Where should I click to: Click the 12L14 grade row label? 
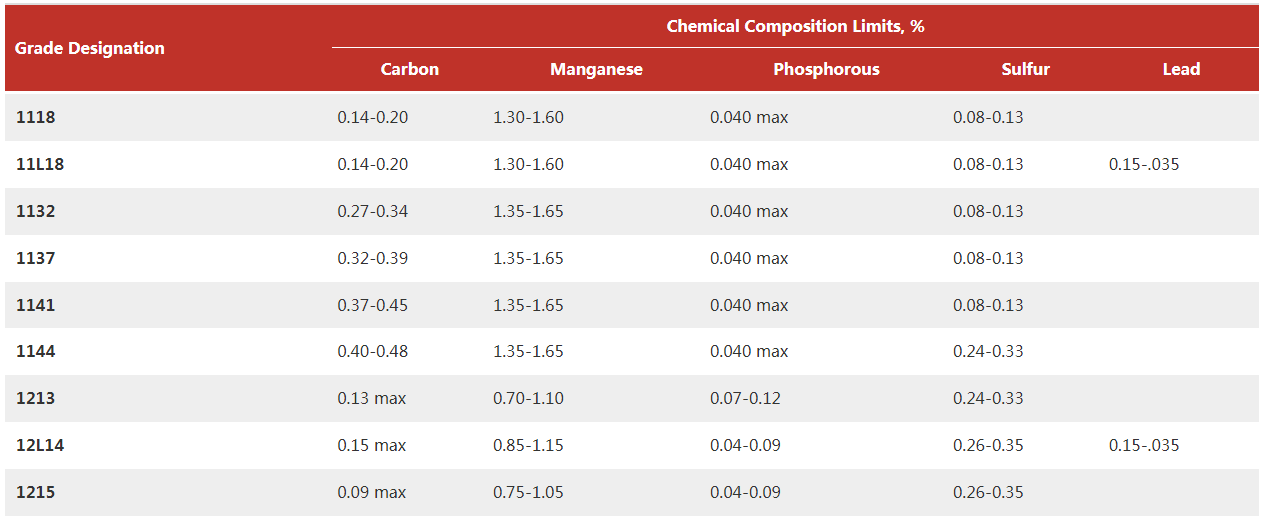pos(40,445)
